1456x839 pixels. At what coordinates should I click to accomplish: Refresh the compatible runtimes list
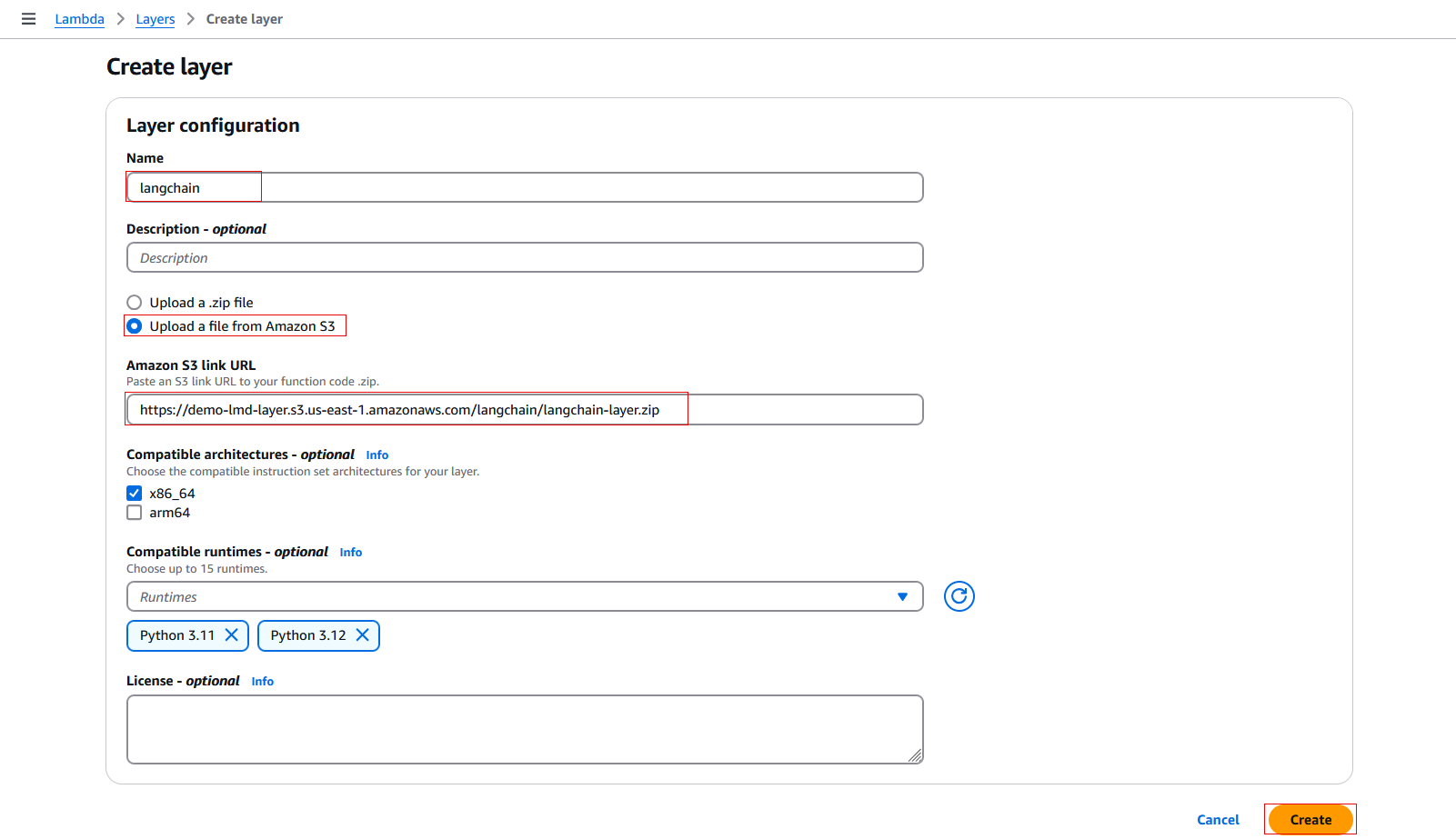(959, 596)
